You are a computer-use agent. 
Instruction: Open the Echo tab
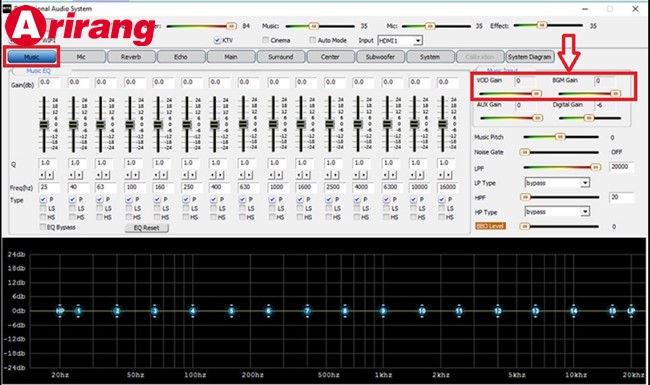click(181, 57)
